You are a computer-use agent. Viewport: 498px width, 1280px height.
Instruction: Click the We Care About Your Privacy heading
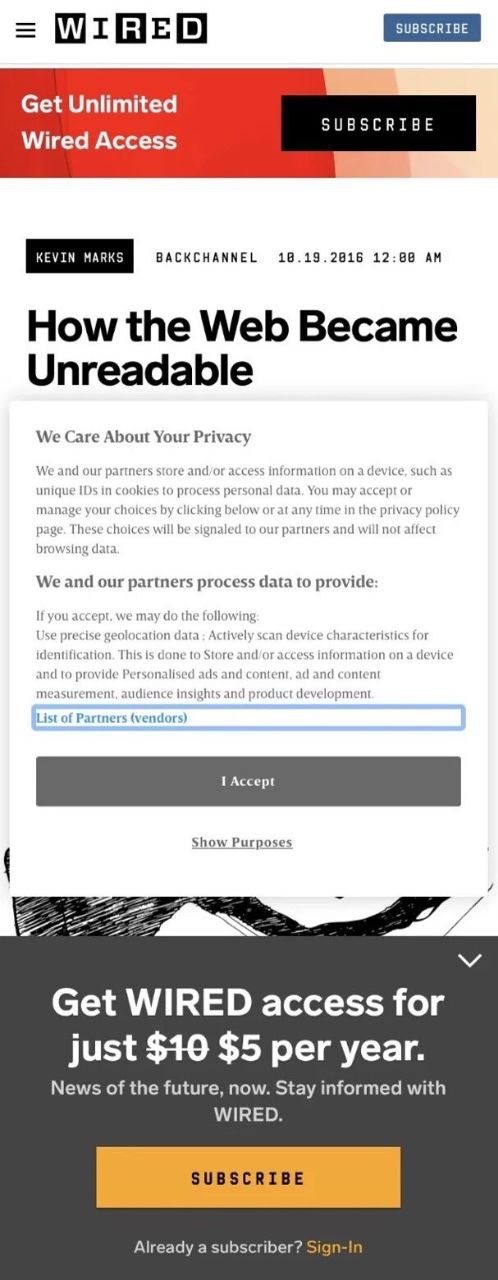pos(143,437)
